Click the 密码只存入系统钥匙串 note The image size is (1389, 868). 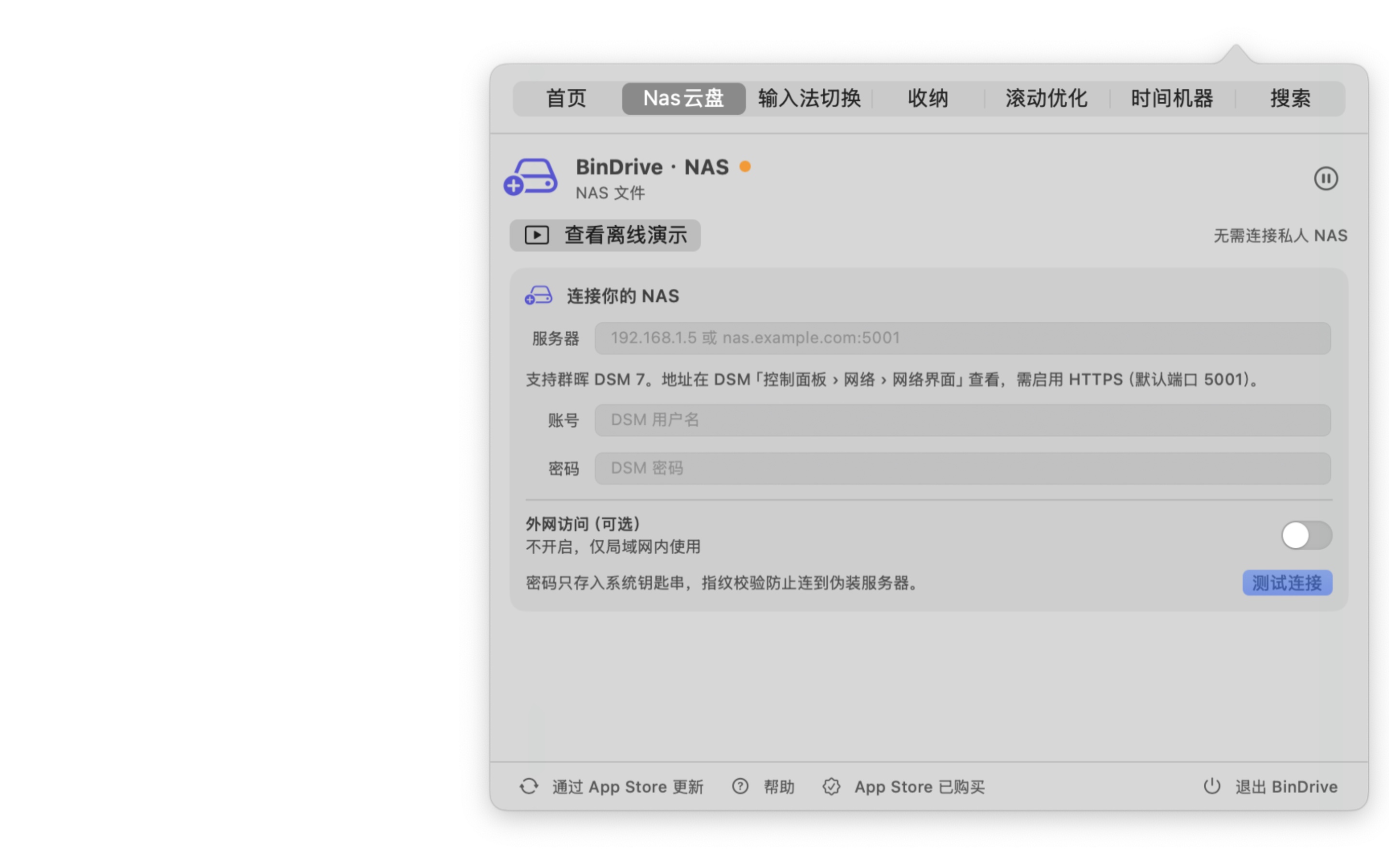(722, 583)
